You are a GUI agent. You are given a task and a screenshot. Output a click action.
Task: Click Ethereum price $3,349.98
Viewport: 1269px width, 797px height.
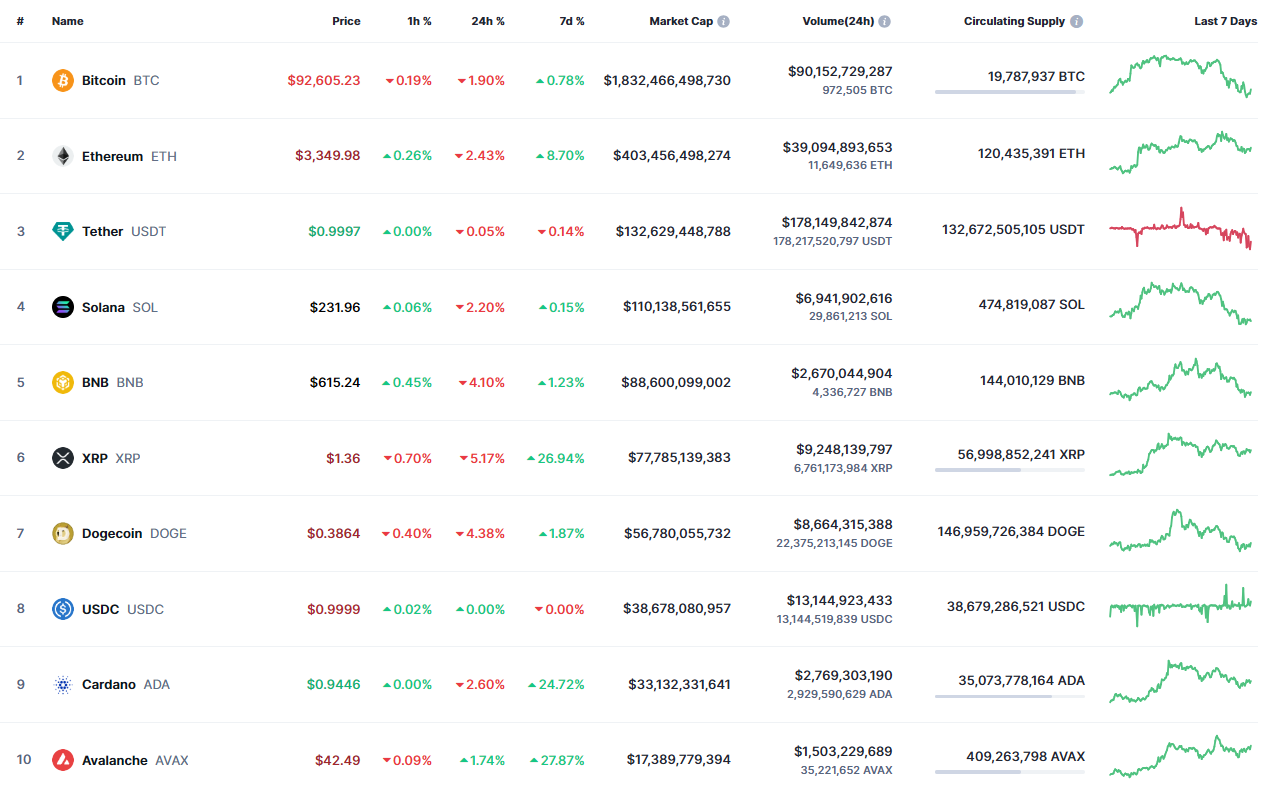(328, 156)
